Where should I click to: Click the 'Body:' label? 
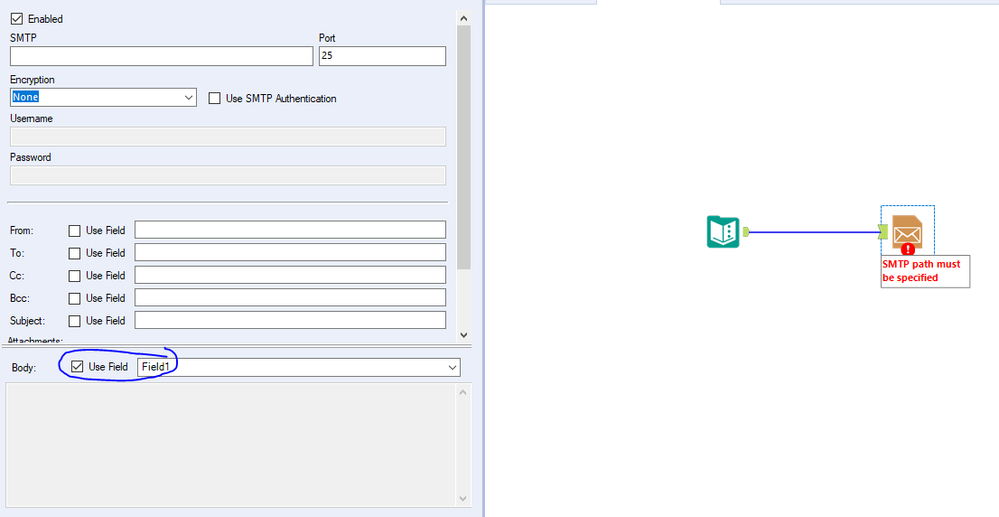(x=24, y=368)
